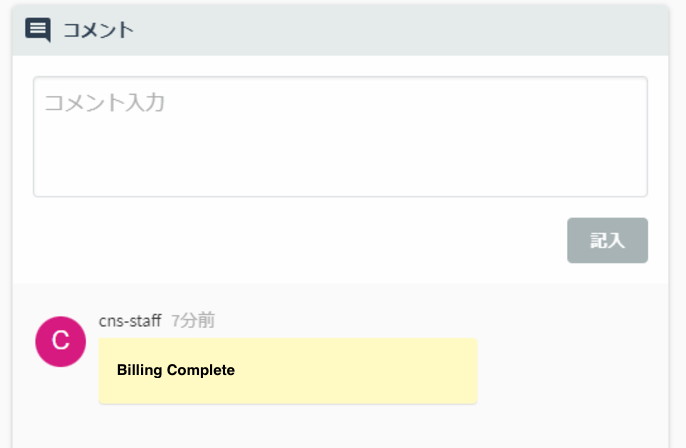Click the 7分前 timestamp
This screenshot has height=448, width=686.
click(193, 321)
